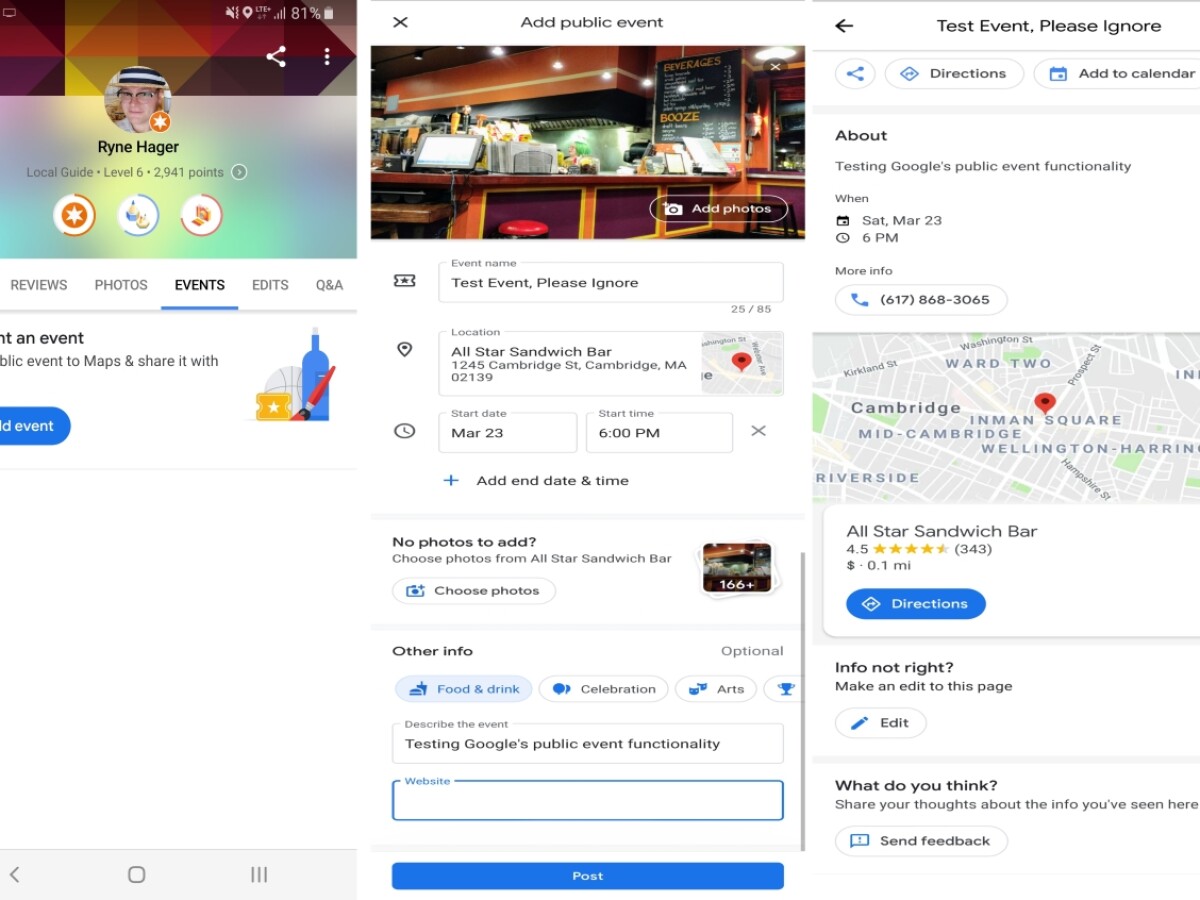Open the All Star Sandwich Bar place title
The height and width of the screenshot is (900, 1200).
click(x=942, y=532)
